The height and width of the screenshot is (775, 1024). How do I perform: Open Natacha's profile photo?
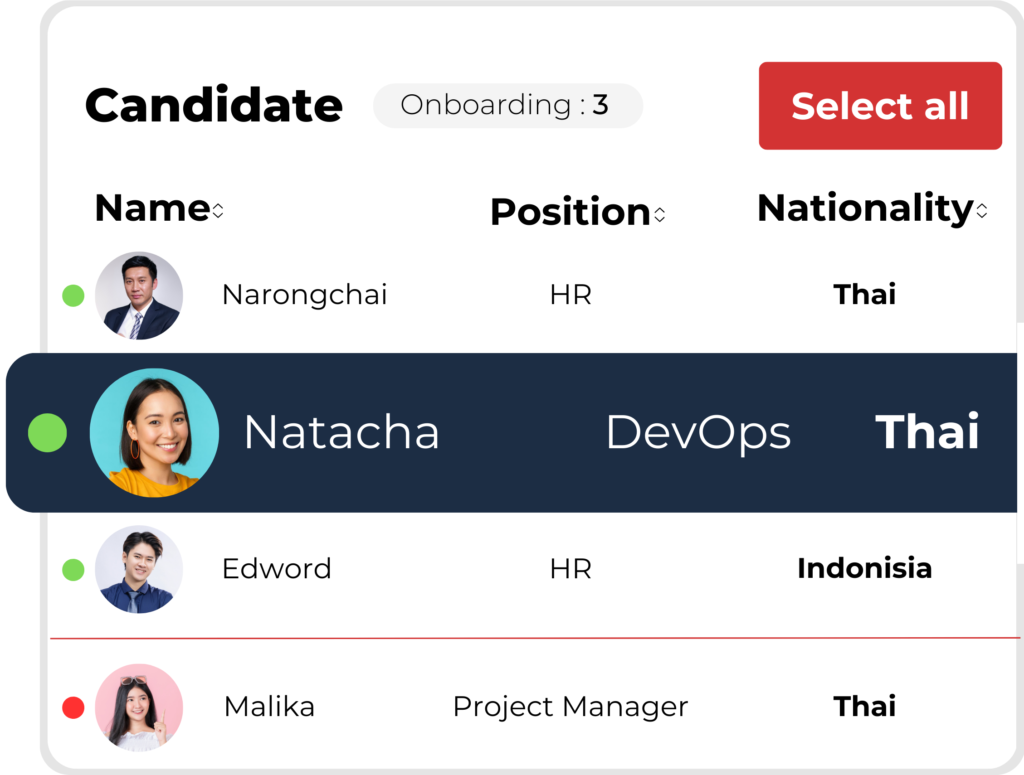(x=154, y=433)
